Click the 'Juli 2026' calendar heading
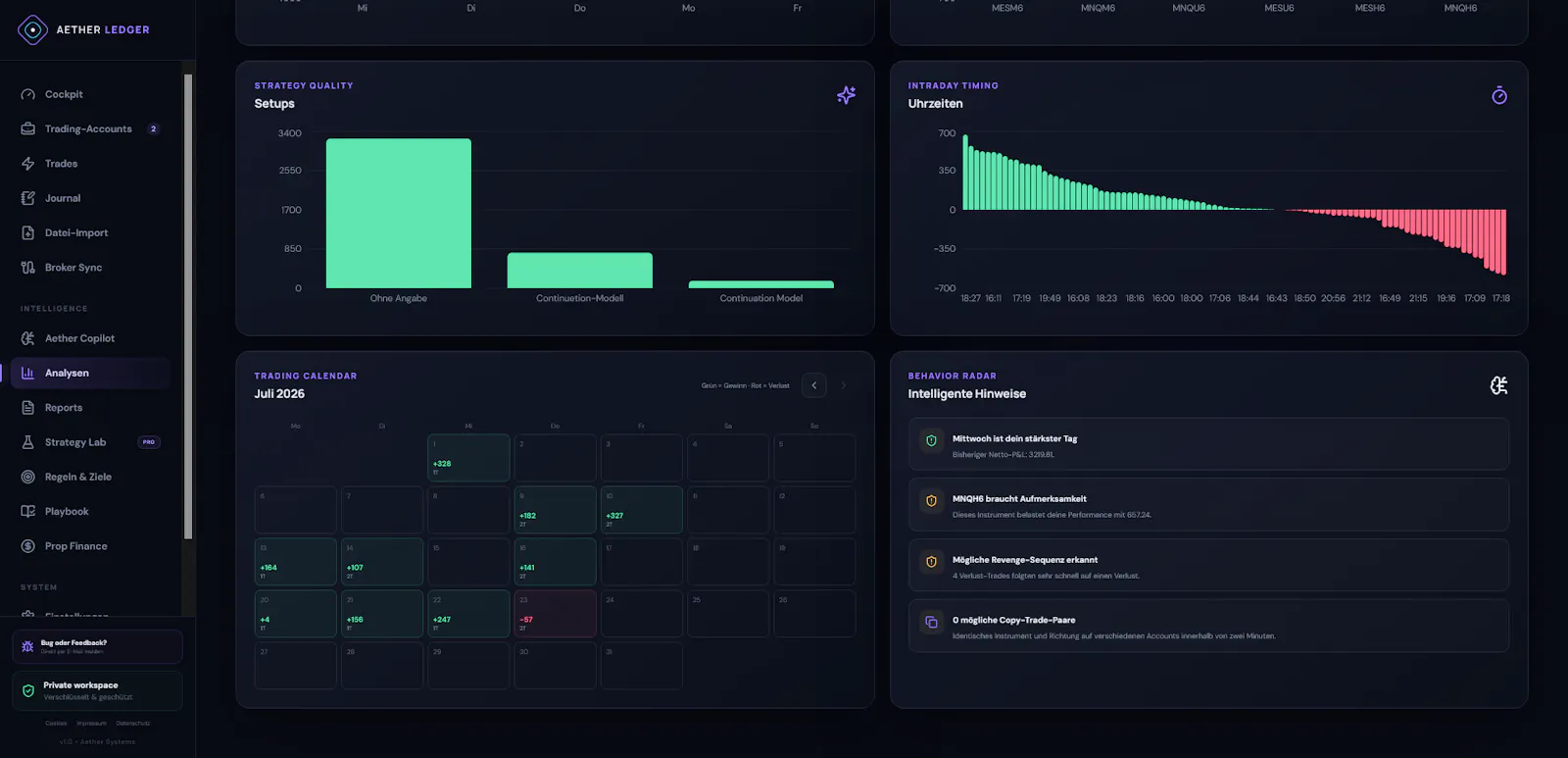1568x758 pixels. (279, 394)
